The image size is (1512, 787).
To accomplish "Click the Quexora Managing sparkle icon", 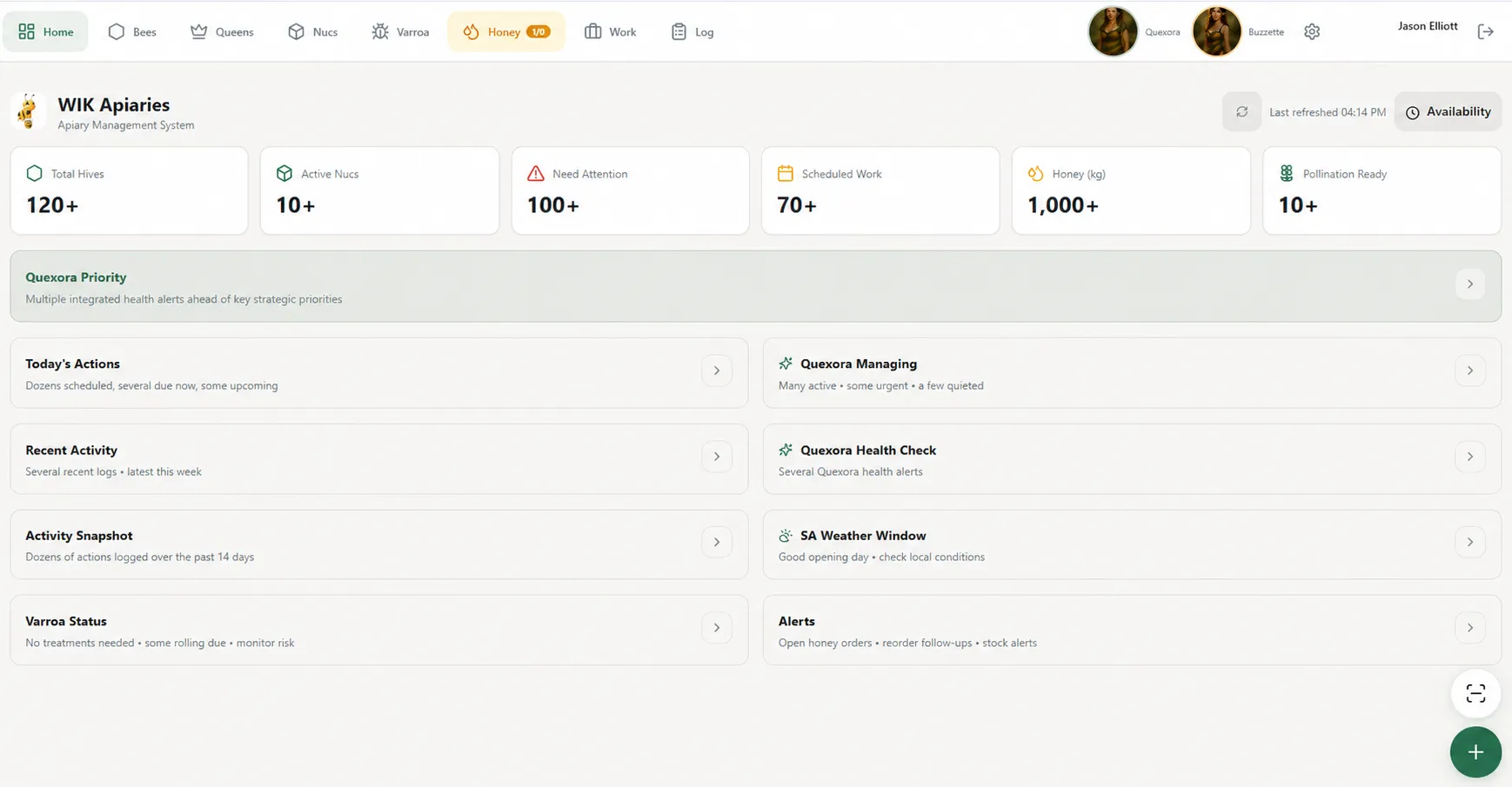I will 786,363.
